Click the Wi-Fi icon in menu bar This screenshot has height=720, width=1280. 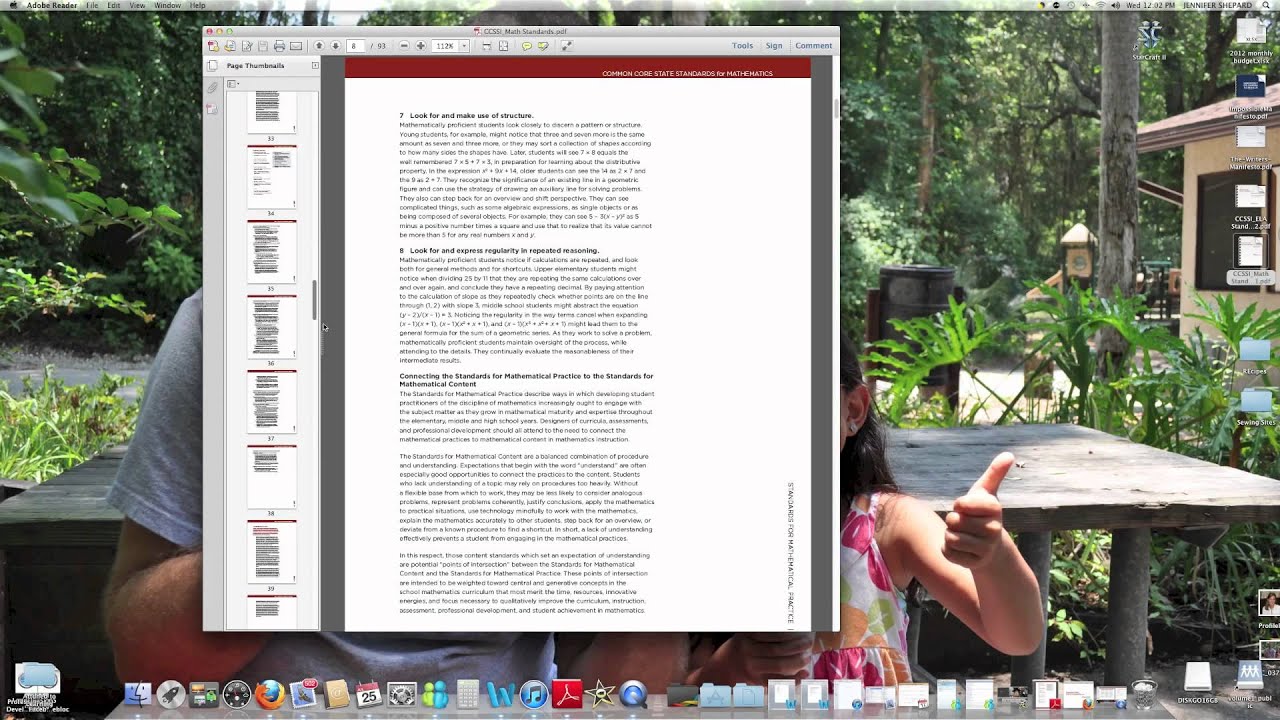(1101, 5)
